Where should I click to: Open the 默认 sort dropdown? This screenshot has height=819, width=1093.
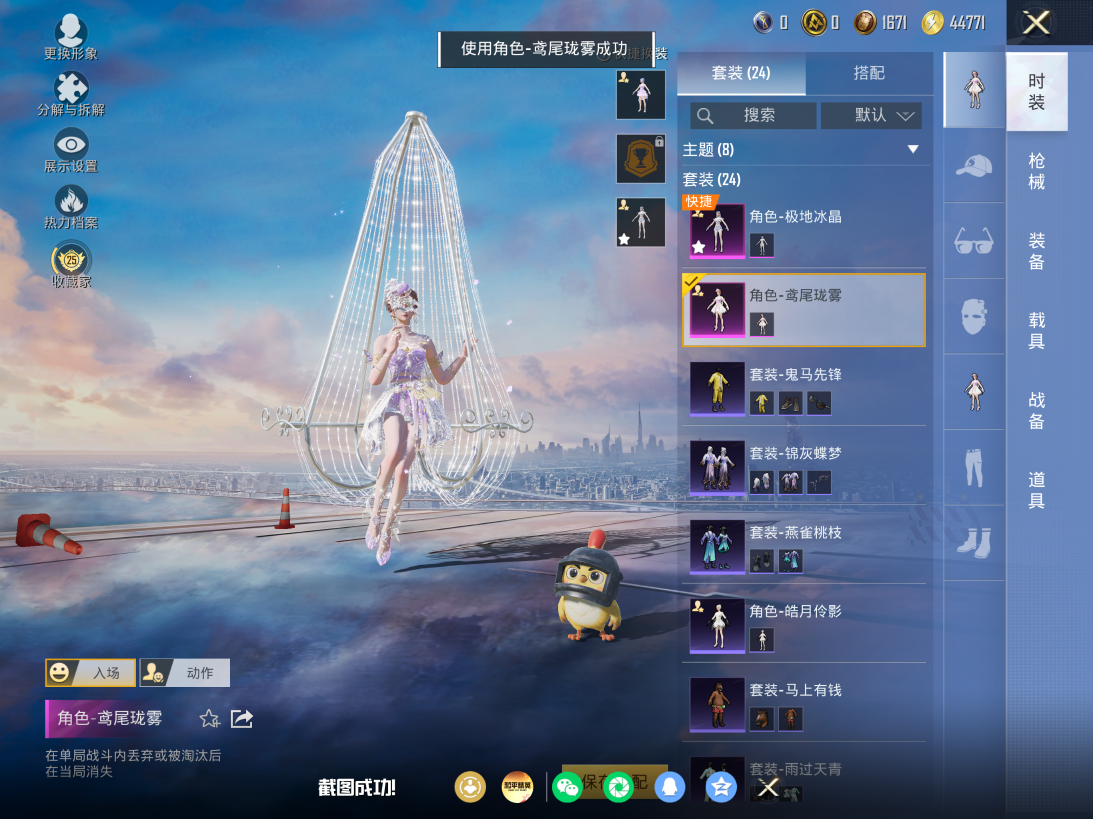[x=871, y=115]
